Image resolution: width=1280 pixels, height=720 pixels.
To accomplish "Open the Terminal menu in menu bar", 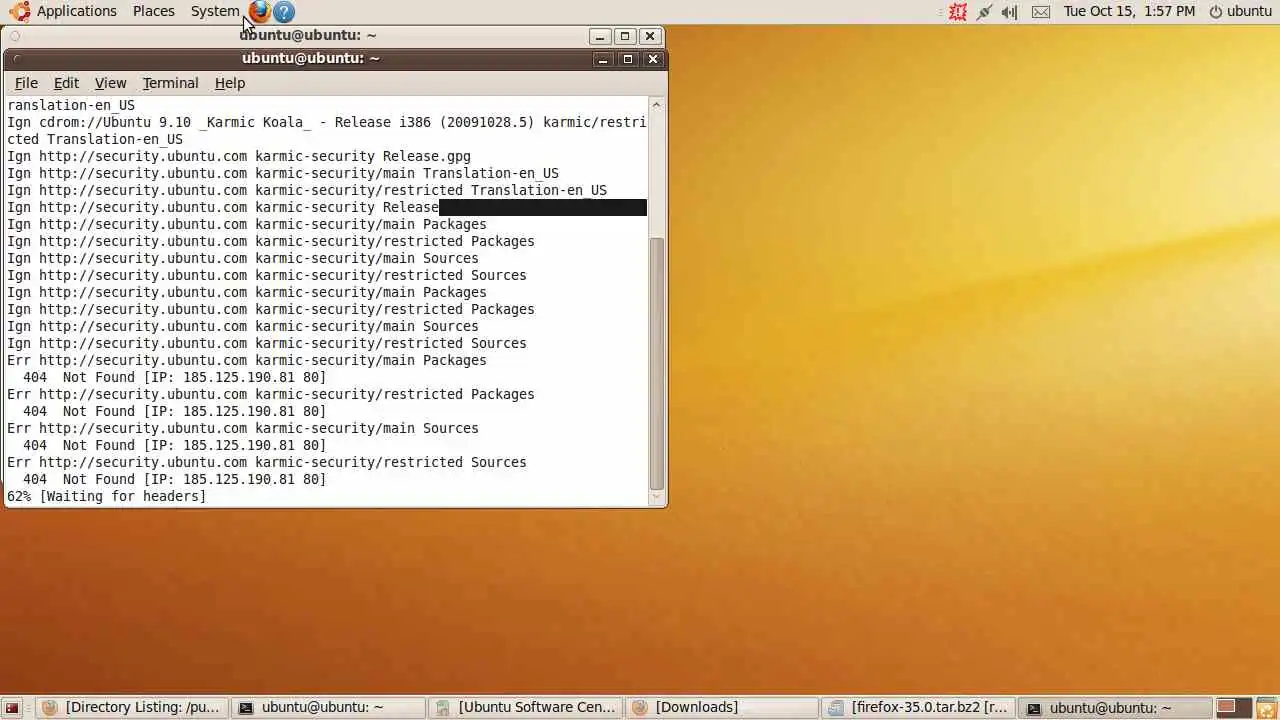I will coord(170,83).
